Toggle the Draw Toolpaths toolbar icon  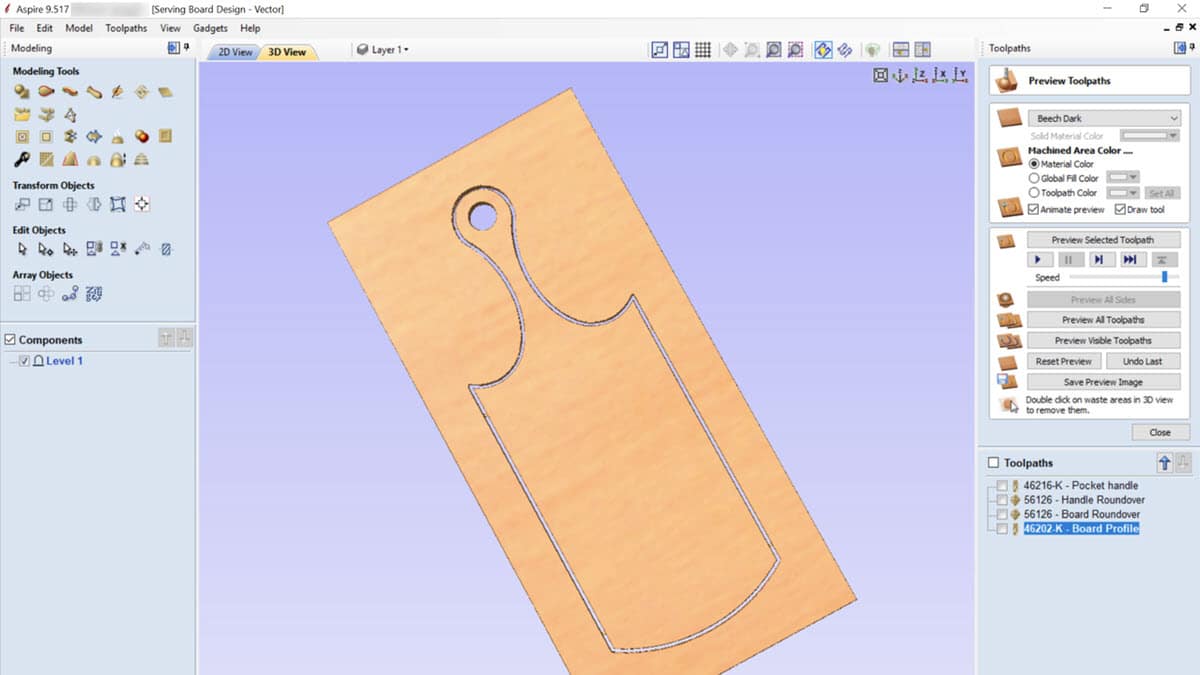click(x=823, y=49)
